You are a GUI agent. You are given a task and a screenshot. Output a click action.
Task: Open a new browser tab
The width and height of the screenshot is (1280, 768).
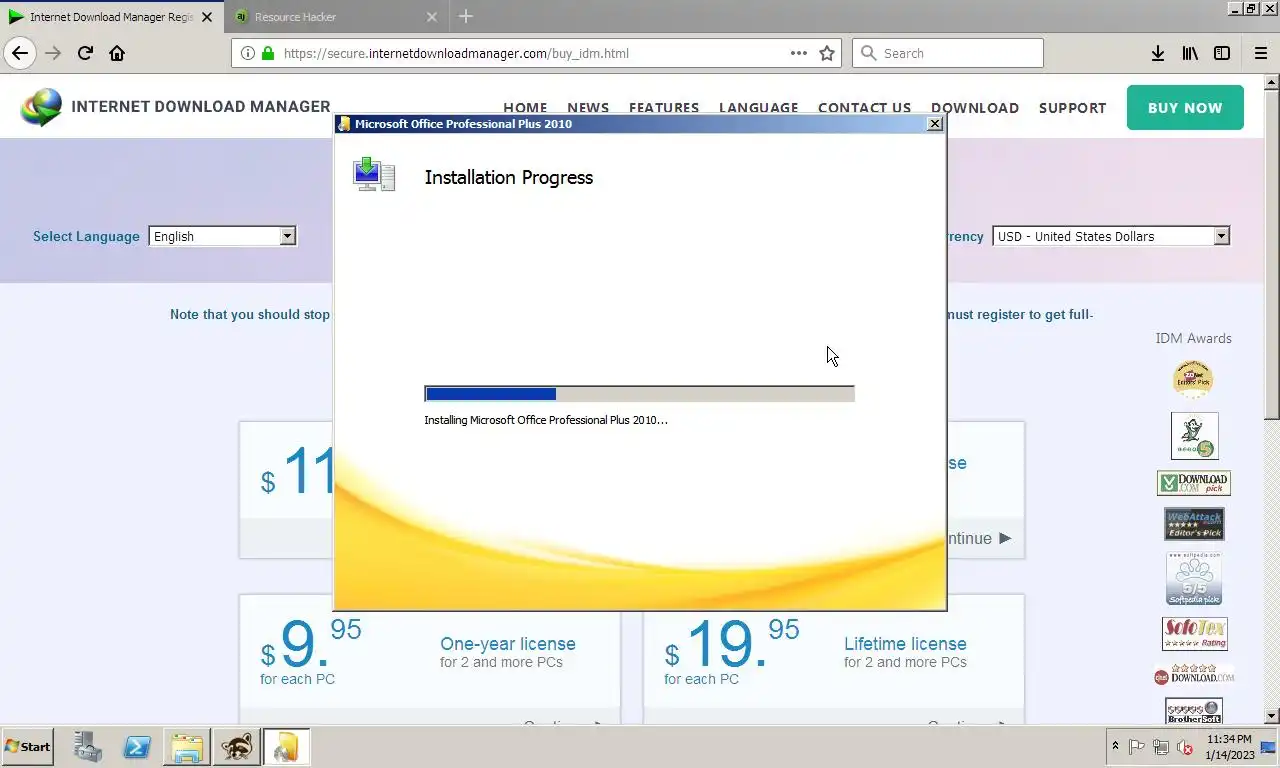pyautogui.click(x=465, y=16)
